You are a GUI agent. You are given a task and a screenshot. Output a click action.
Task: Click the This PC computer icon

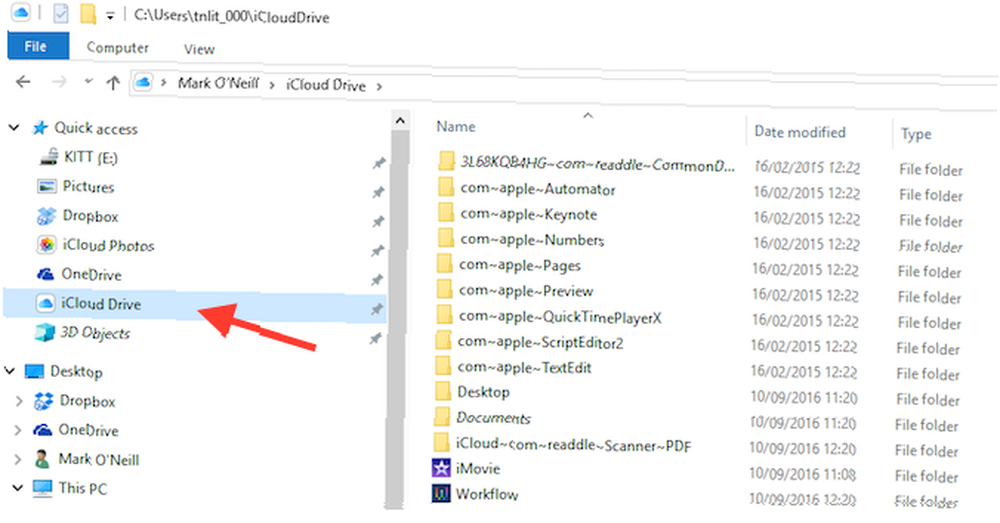tap(42, 488)
